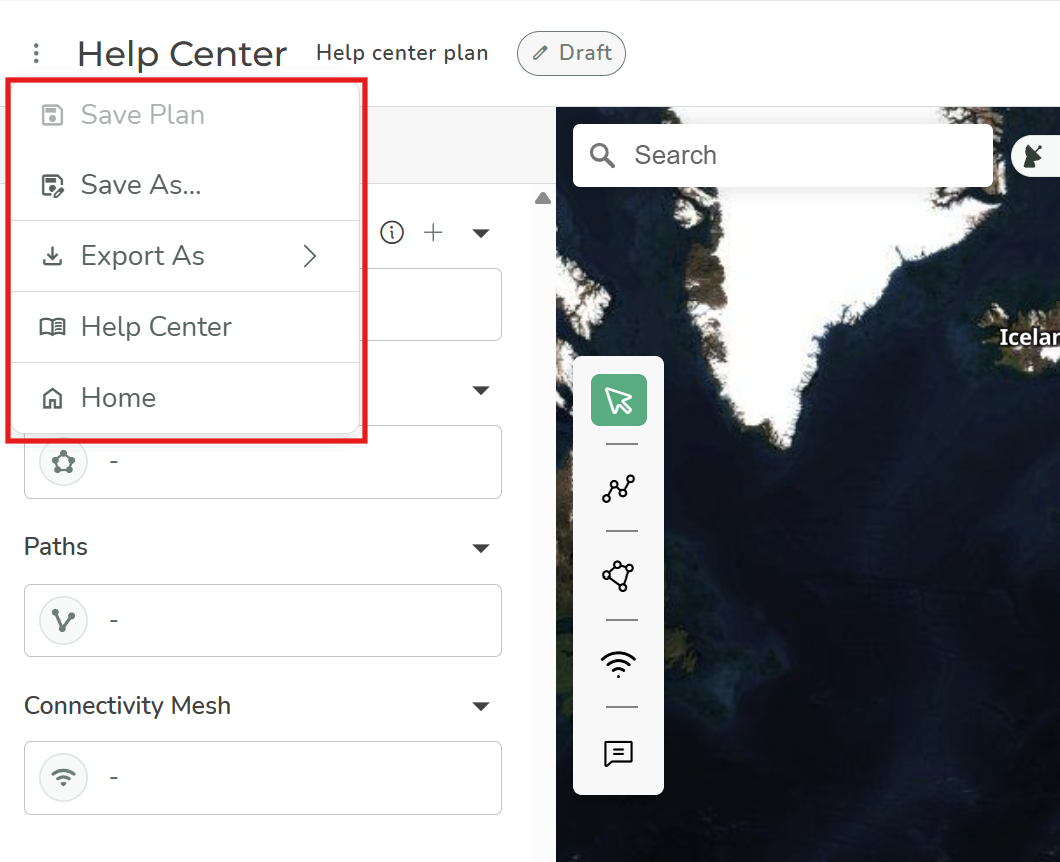Screen dimensions: 1060x862
Task: Choose Save As... from the menu
Action: pyautogui.click(x=140, y=185)
